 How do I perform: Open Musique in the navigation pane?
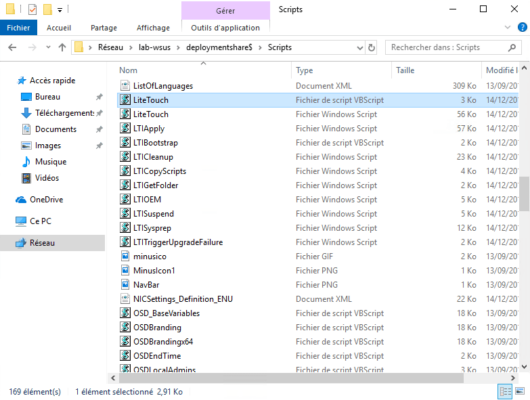pos(51,162)
